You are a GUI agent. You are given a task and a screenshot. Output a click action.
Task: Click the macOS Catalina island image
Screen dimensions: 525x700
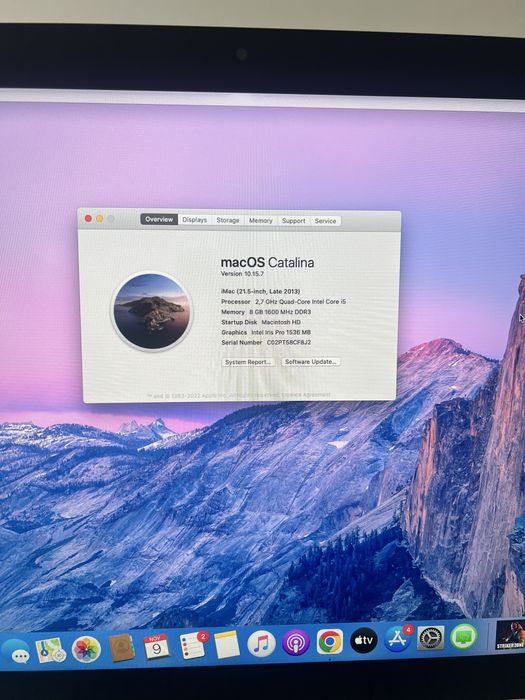pyautogui.click(x=152, y=311)
